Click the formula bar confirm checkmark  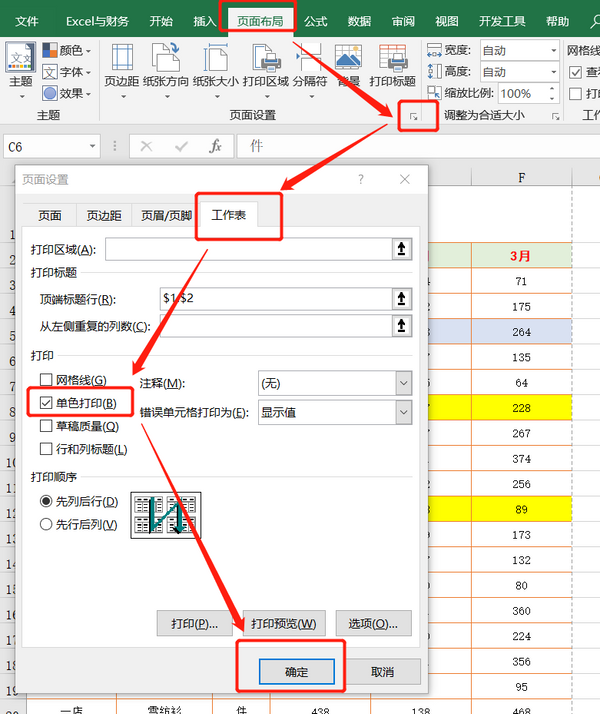[181, 146]
